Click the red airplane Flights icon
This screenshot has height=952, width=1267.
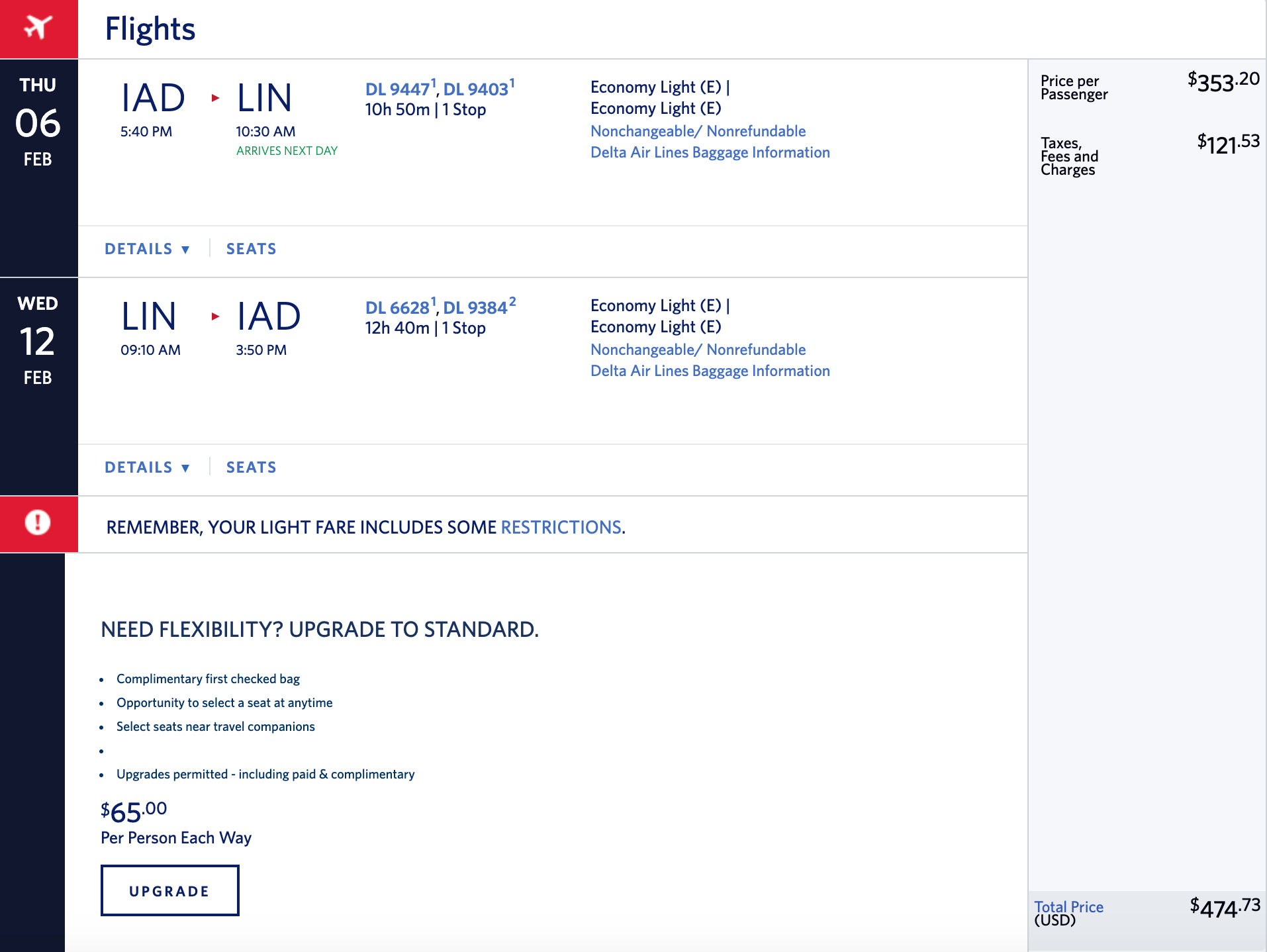click(38, 28)
